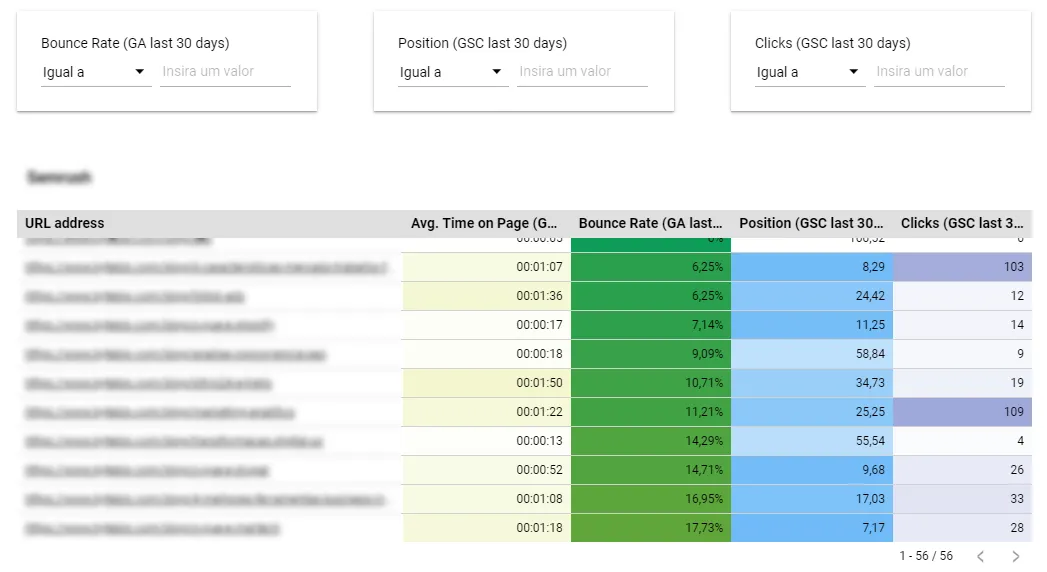
Task: Open Clicks 'Igual a' condition dropdown
Action: coord(810,72)
